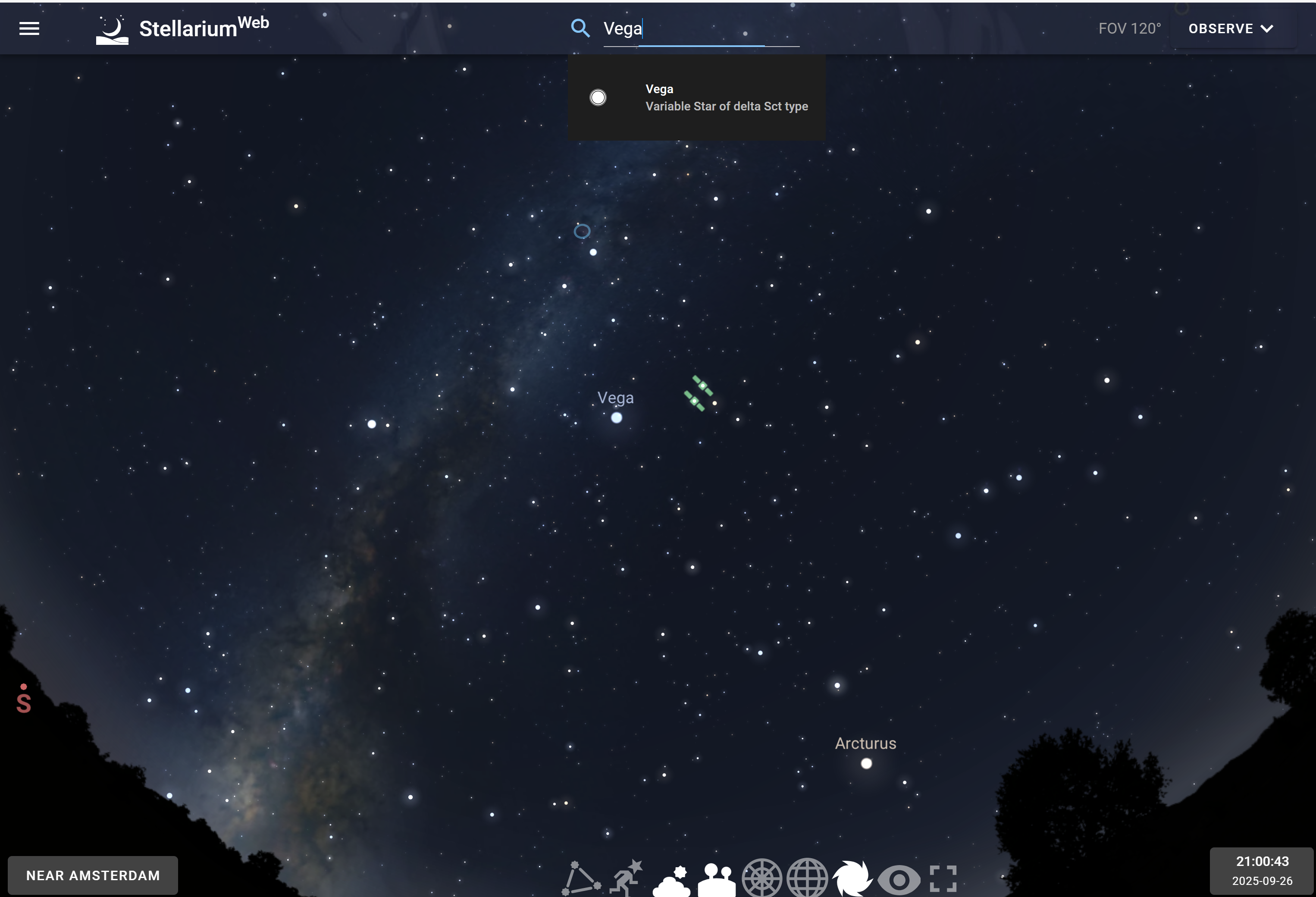The image size is (1316, 897).
Task: Click the search magnifier icon
Action: pyautogui.click(x=580, y=28)
